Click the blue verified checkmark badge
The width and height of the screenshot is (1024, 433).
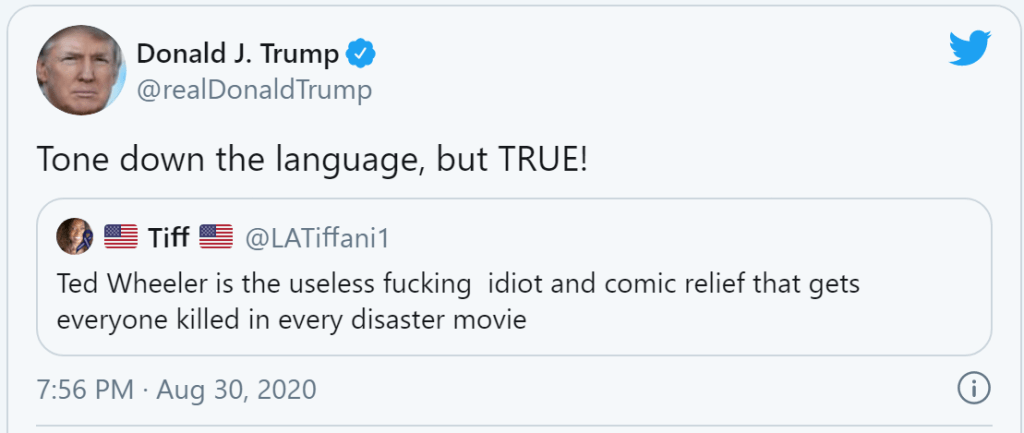pyautogui.click(x=360, y=54)
